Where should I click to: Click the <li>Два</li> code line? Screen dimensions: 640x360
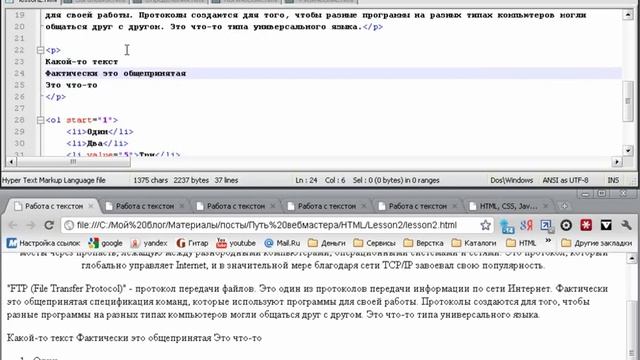point(97,143)
